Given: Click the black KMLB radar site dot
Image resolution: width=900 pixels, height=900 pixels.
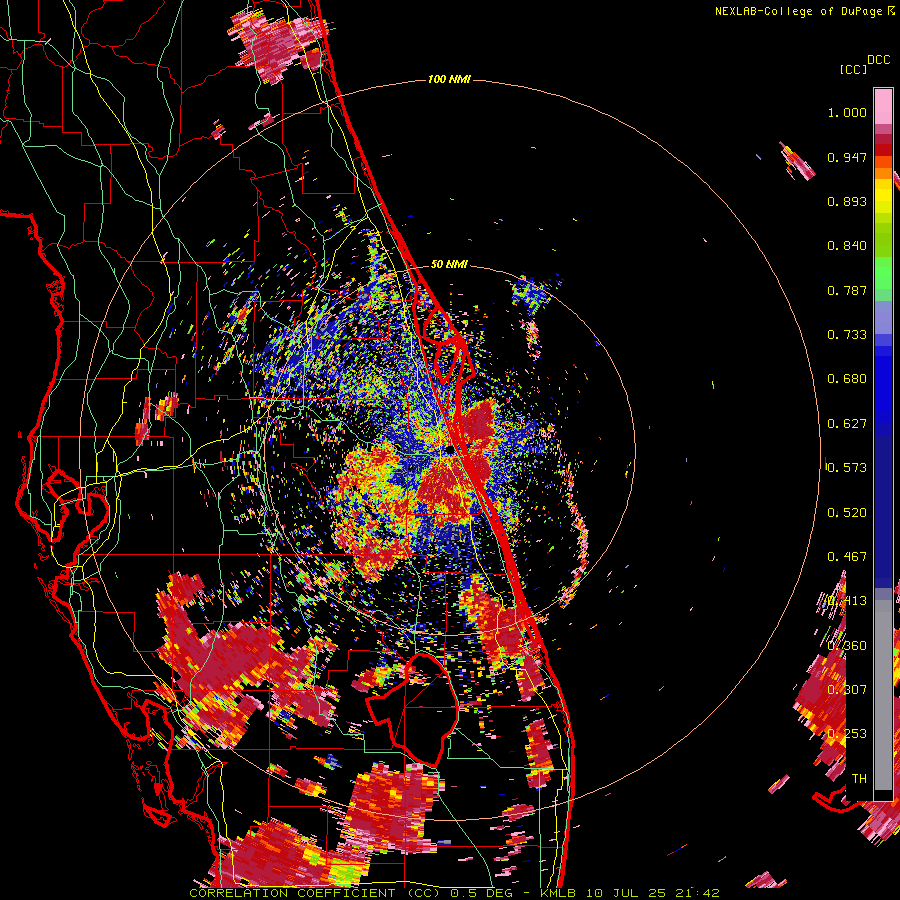Looking at the screenshot, I should pyautogui.click(x=448, y=450).
